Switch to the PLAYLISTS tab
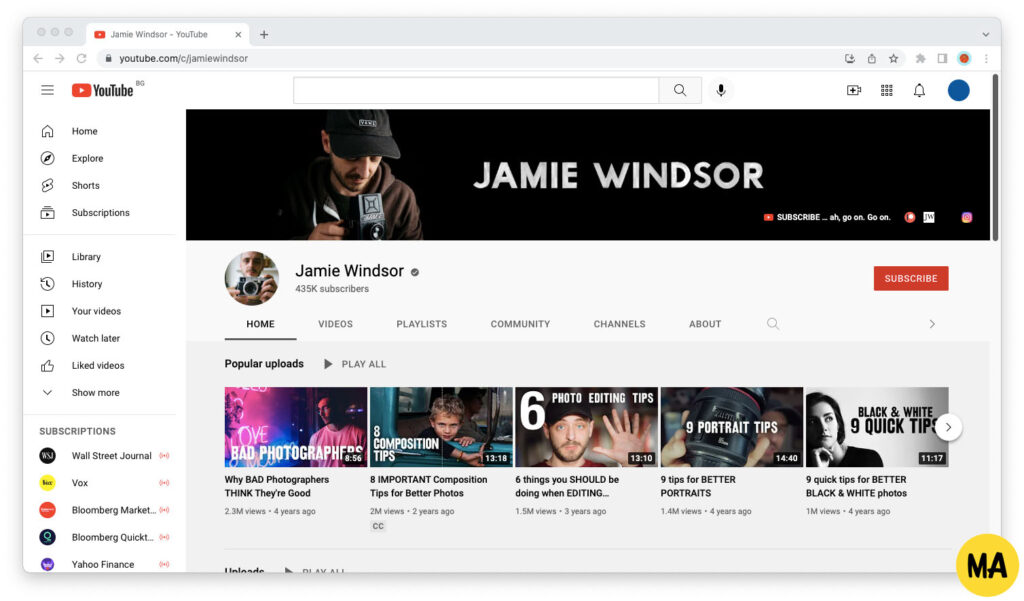 click(422, 324)
